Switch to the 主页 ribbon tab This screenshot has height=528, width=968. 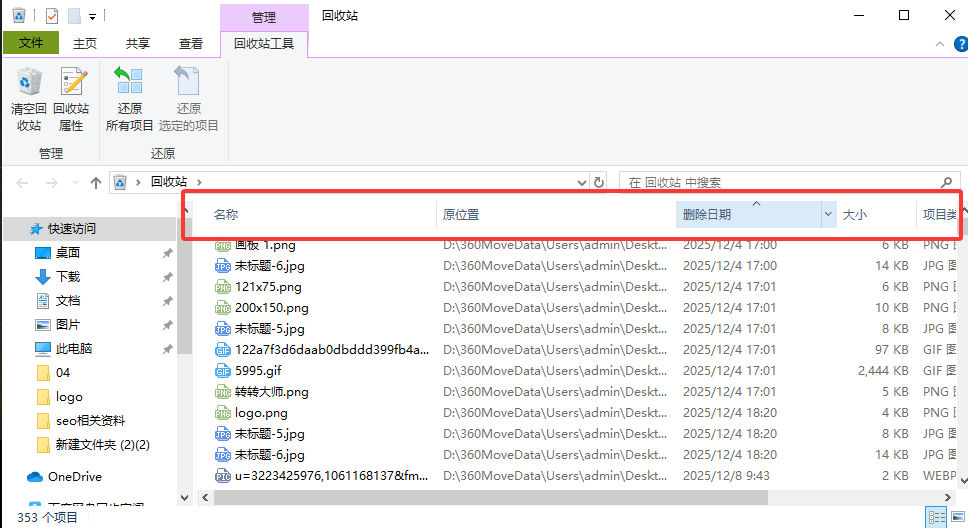click(85, 44)
